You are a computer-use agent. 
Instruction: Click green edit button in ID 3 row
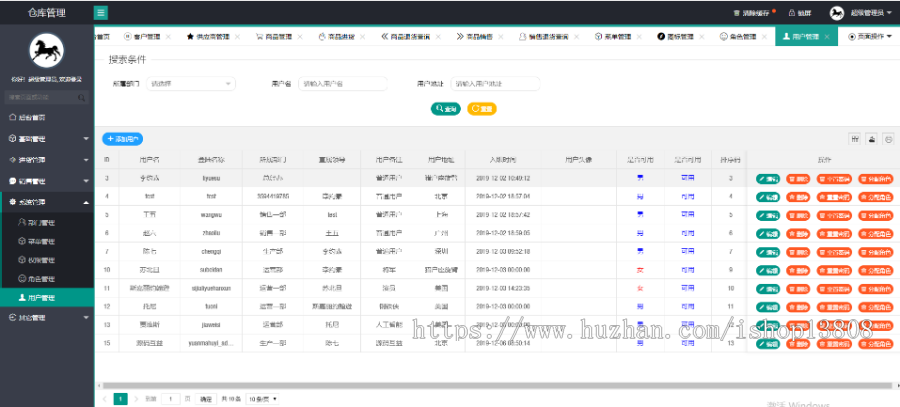768,179
